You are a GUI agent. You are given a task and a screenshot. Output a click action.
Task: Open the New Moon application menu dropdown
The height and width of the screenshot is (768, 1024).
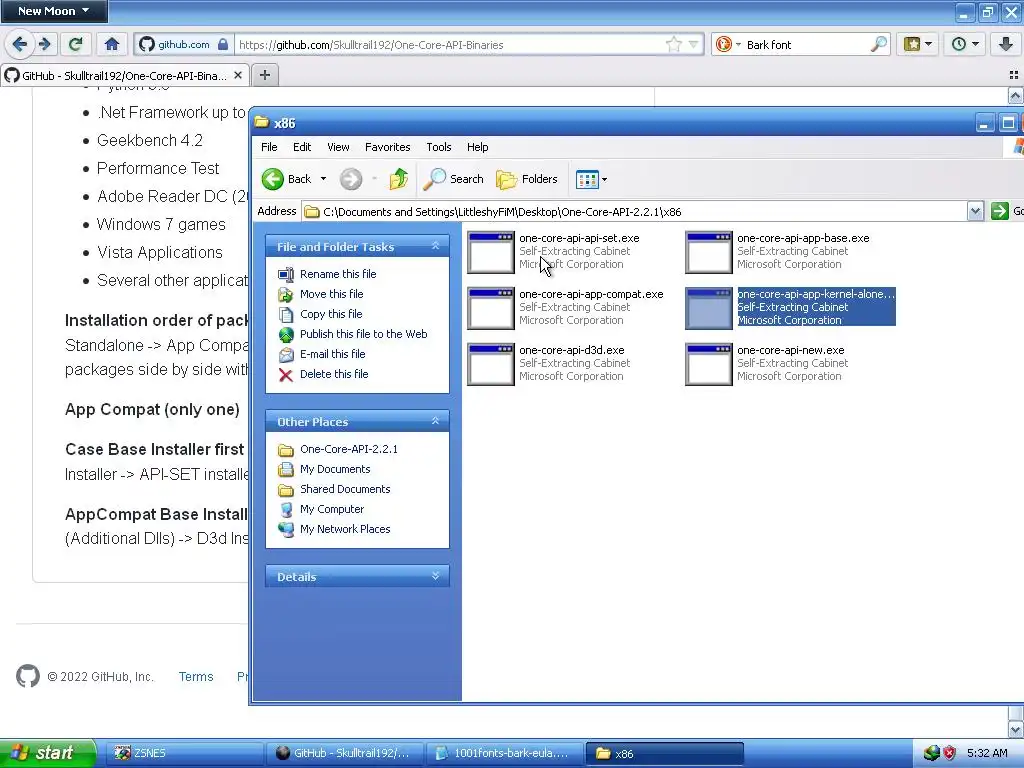click(54, 11)
